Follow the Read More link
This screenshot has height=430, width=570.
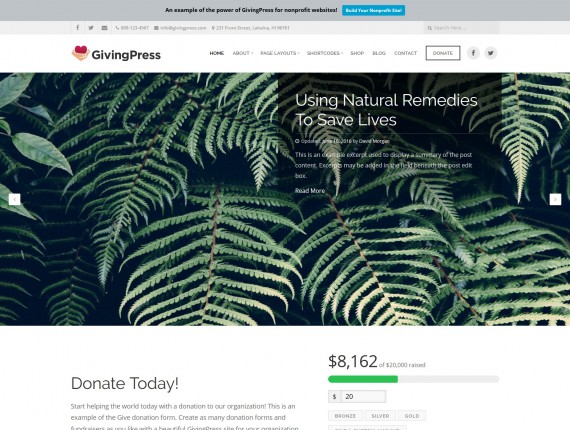click(x=310, y=191)
